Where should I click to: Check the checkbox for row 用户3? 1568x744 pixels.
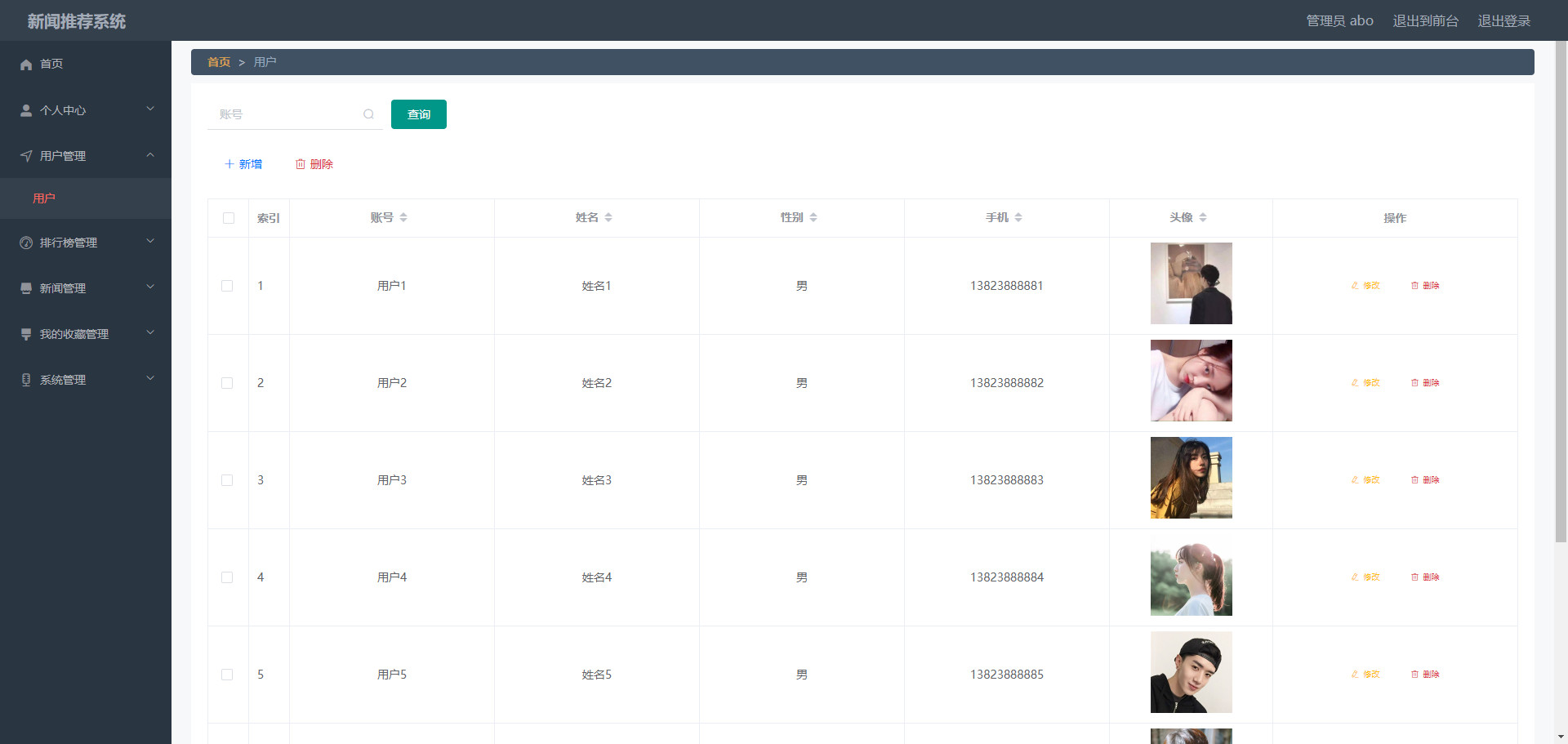[227, 480]
